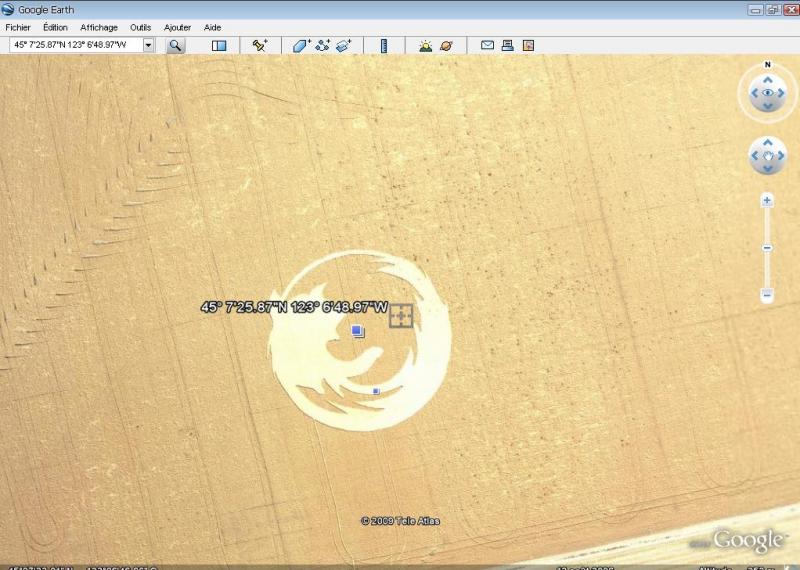
Task: Click the 45° 7'25.87"N placemark label
Action: 294,307
